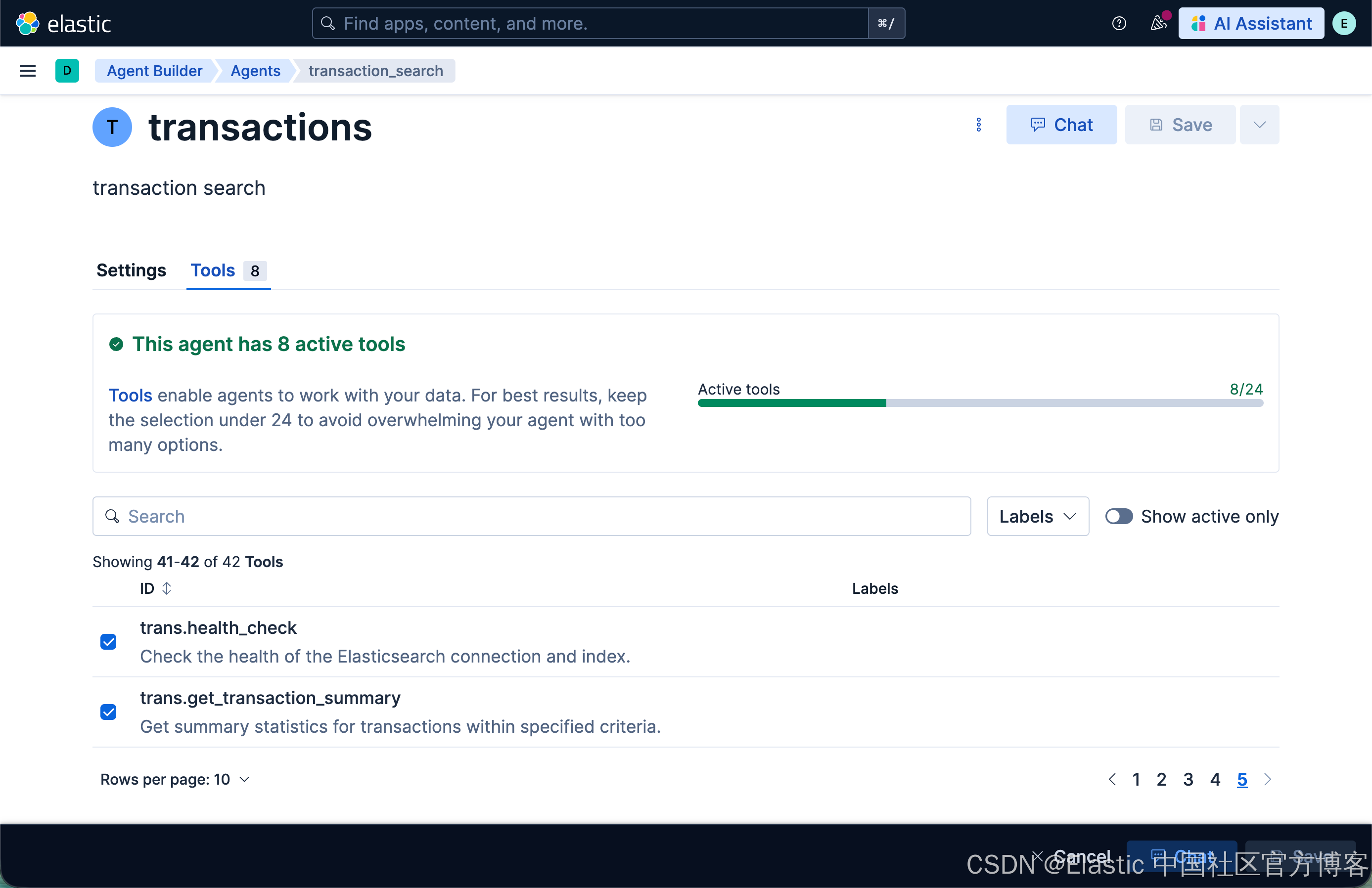This screenshot has height=888, width=1372.
Task: Expand Rows per page selector
Action: pos(175,780)
